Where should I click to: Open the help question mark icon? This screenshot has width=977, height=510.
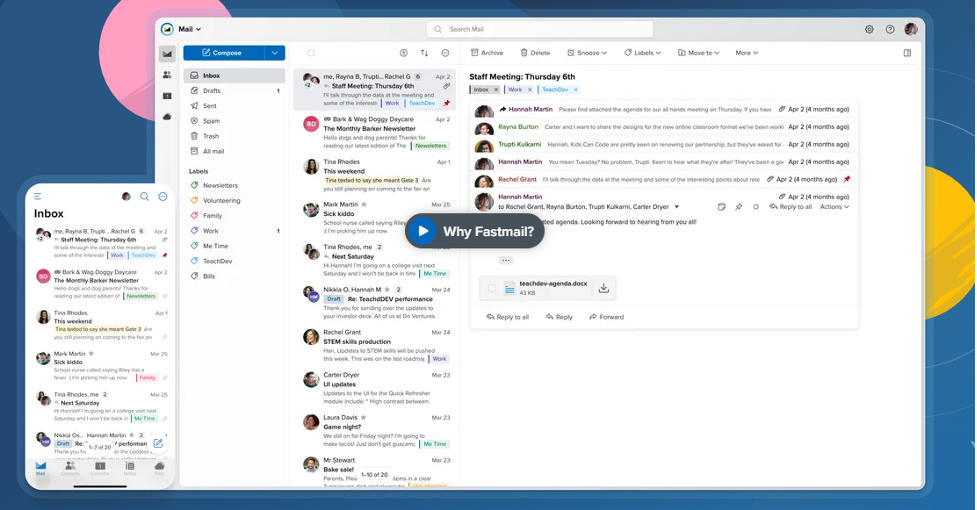(x=890, y=30)
